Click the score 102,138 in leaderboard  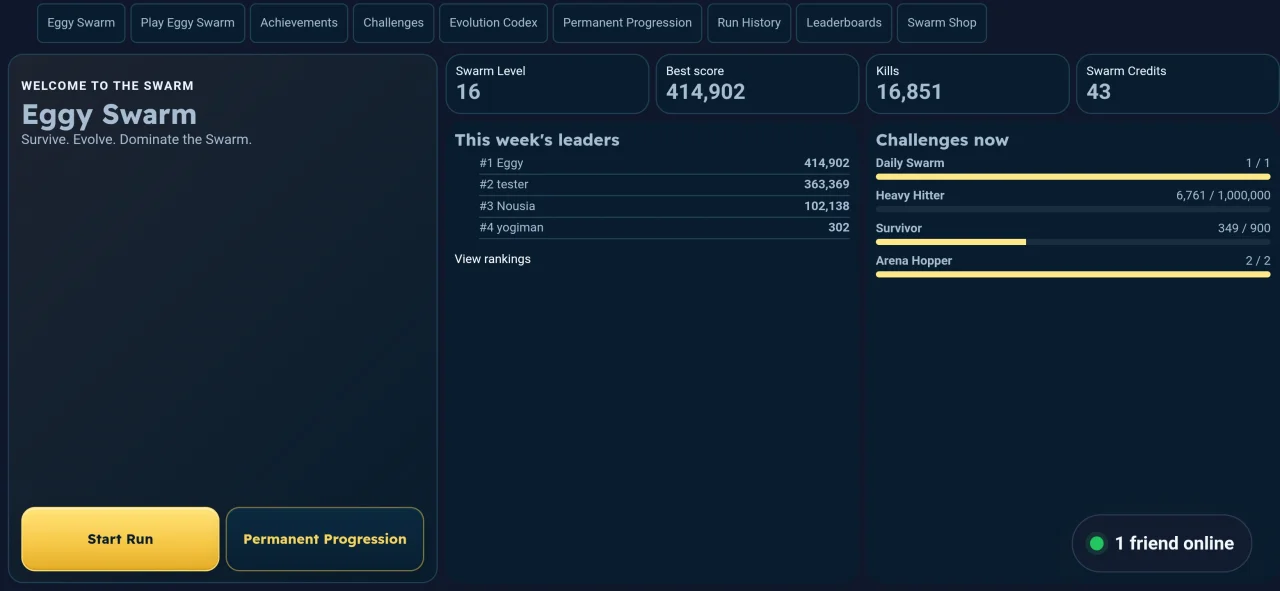826,206
